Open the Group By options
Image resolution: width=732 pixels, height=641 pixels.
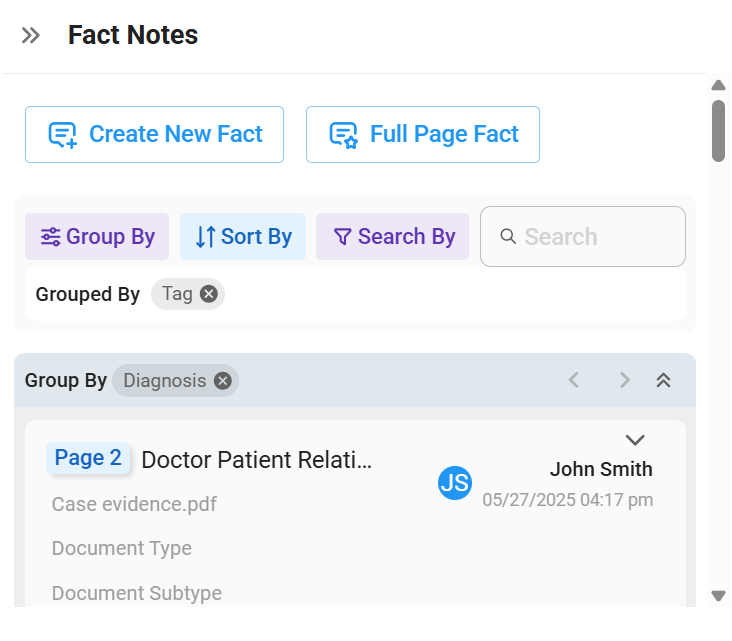coord(97,237)
